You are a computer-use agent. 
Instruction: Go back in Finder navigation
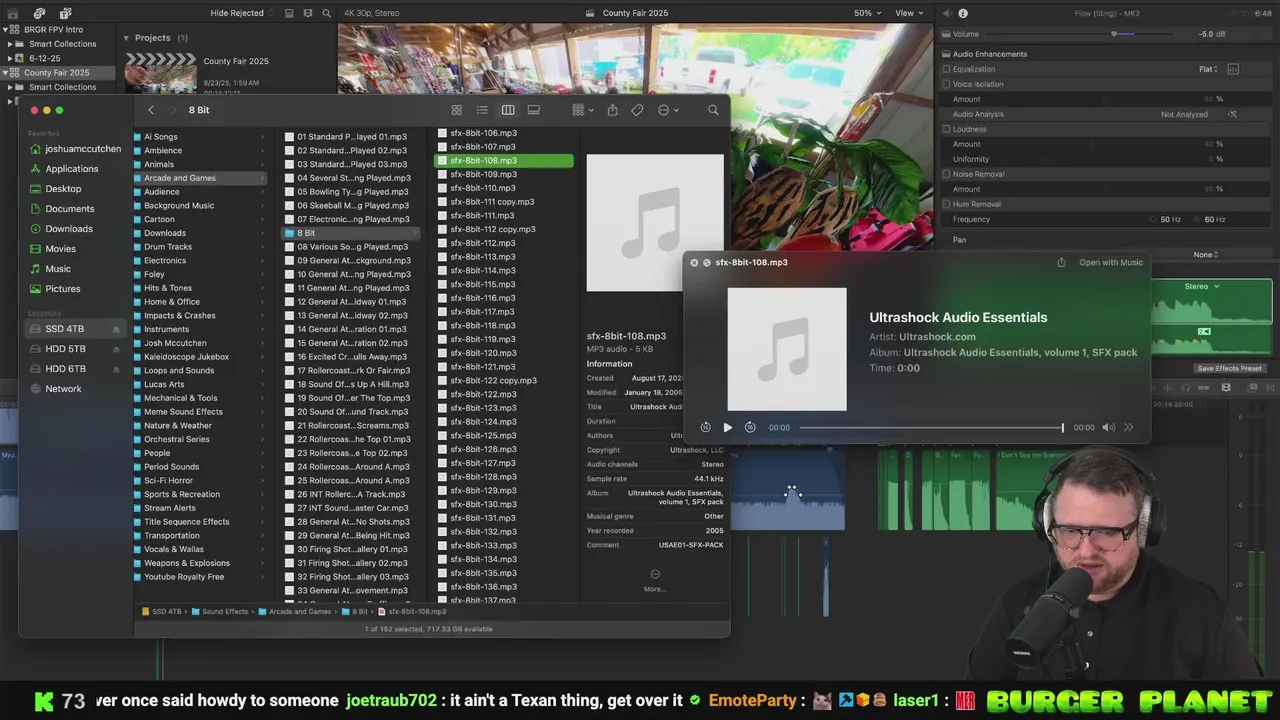(x=151, y=110)
